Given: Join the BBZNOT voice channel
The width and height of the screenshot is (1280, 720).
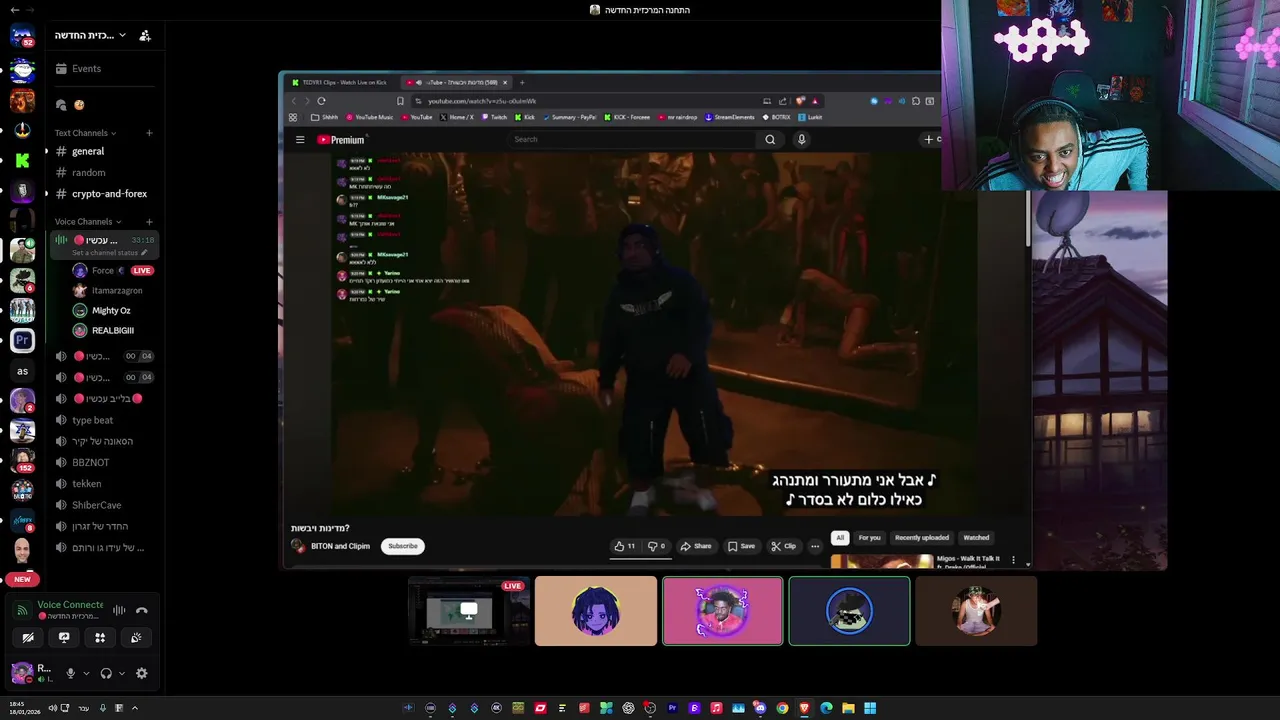Looking at the screenshot, I should [x=104, y=463].
